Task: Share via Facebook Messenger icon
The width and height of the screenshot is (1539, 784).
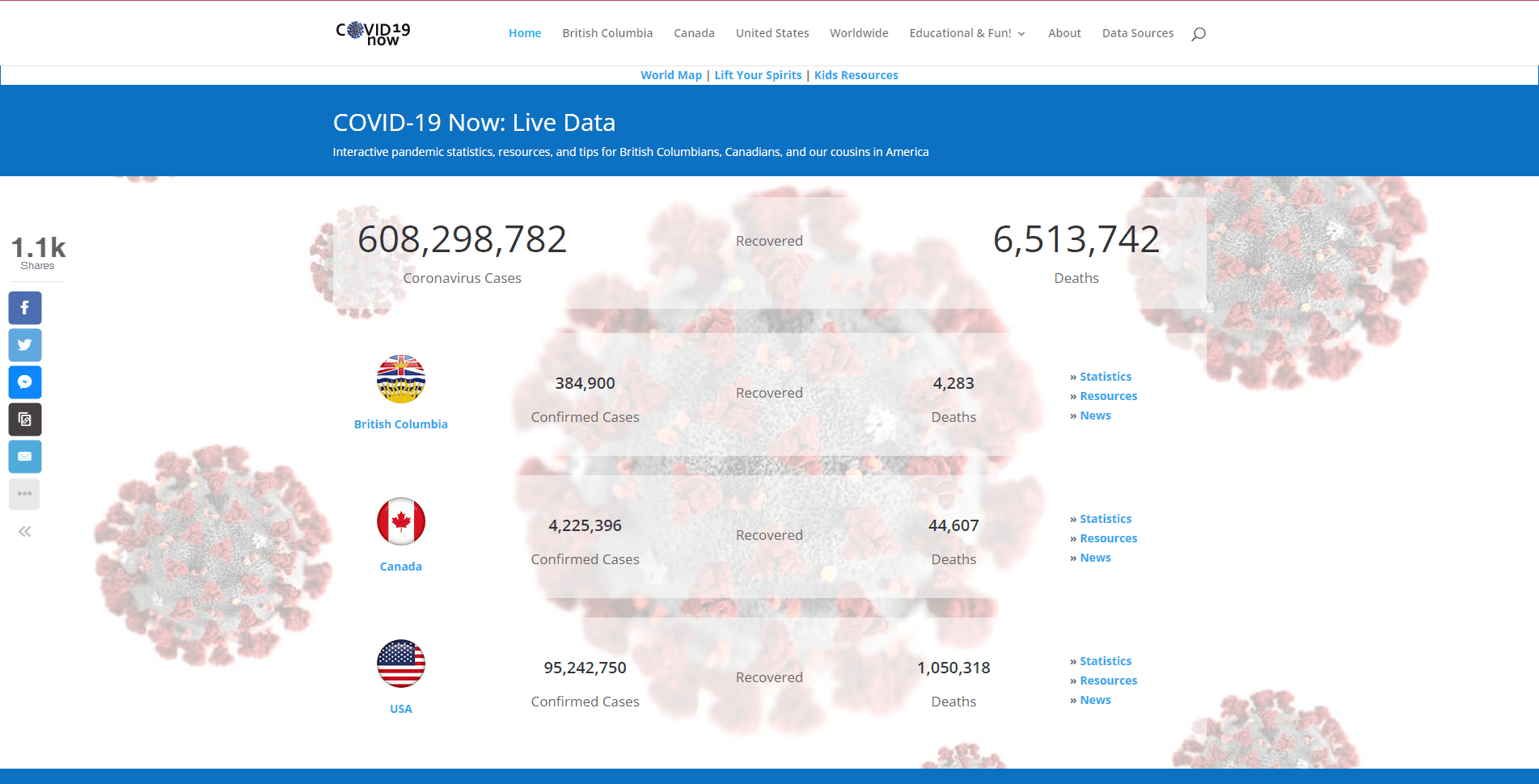Action: pos(25,382)
